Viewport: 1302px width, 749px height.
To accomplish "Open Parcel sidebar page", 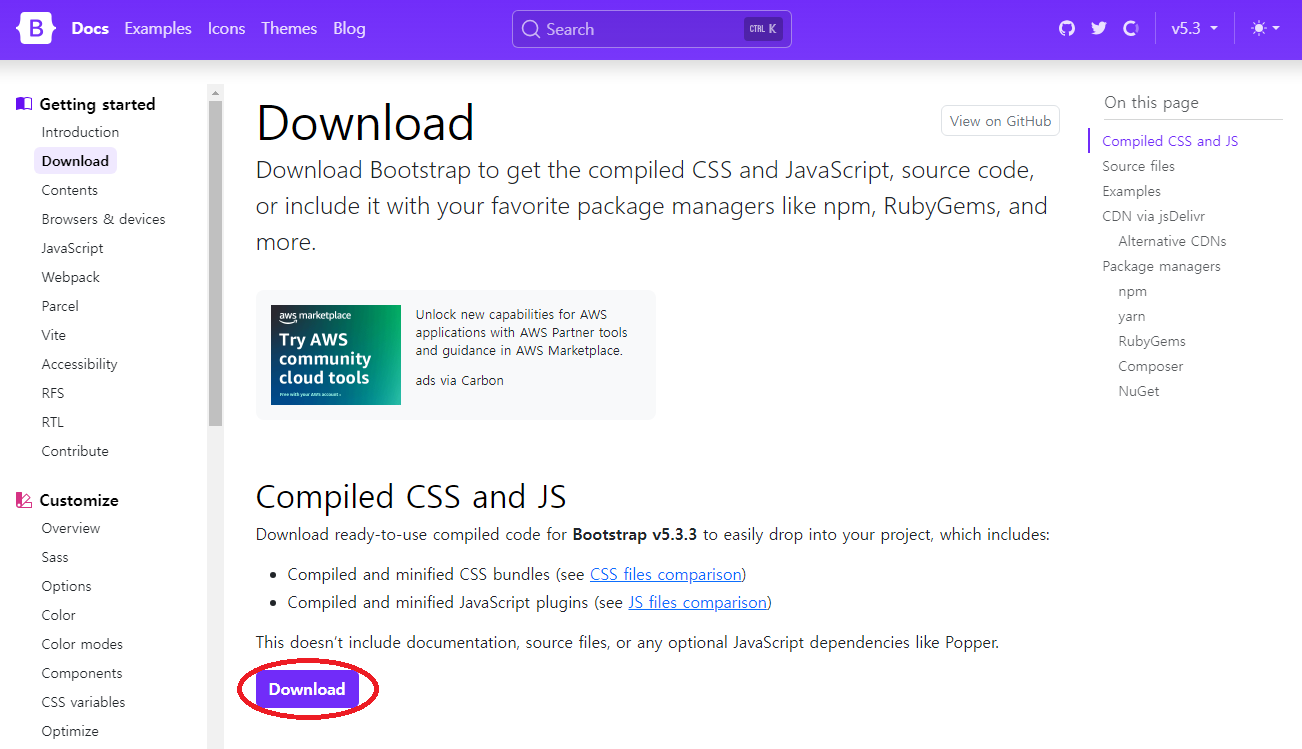I will click(60, 306).
